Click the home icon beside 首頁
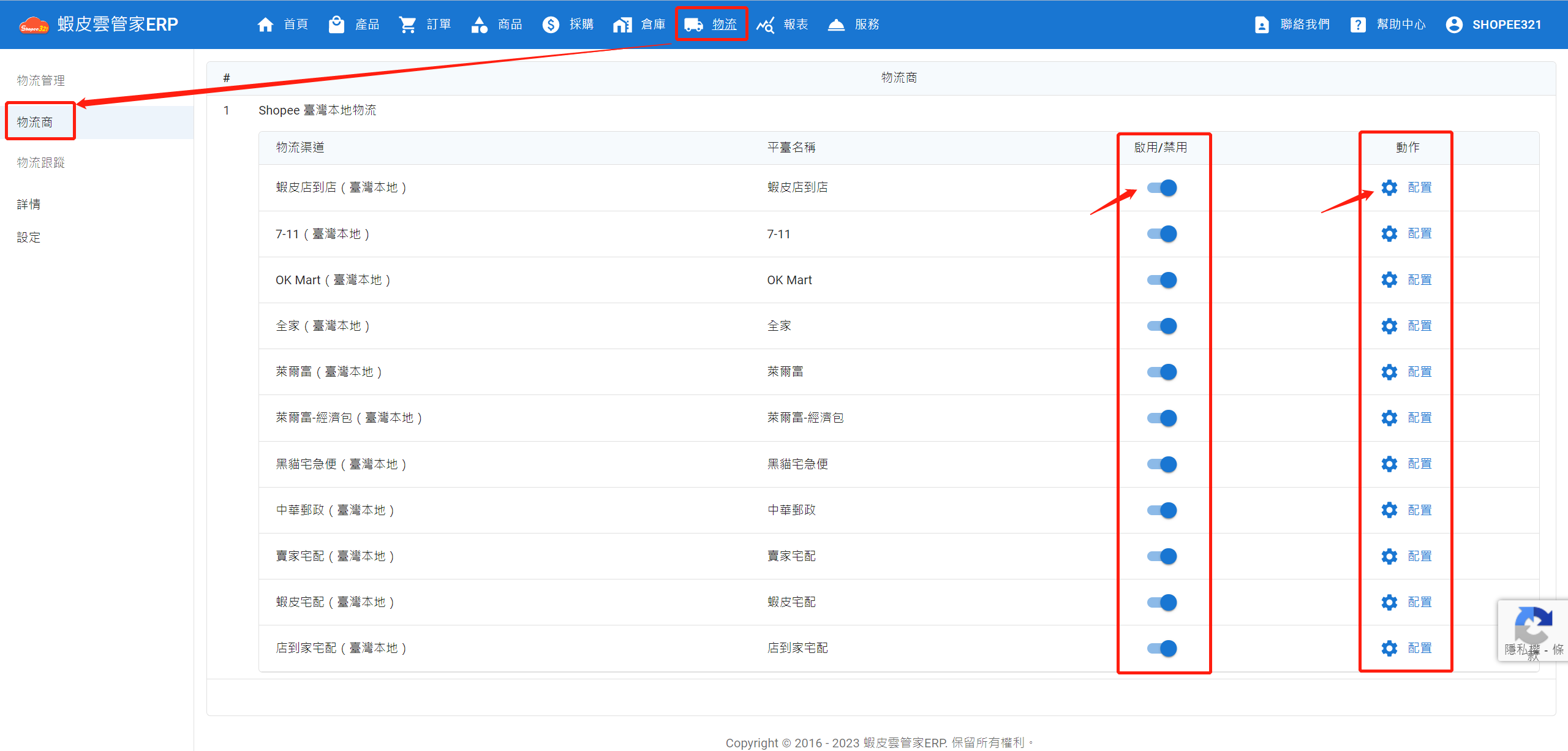 click(x=265, y=25)
